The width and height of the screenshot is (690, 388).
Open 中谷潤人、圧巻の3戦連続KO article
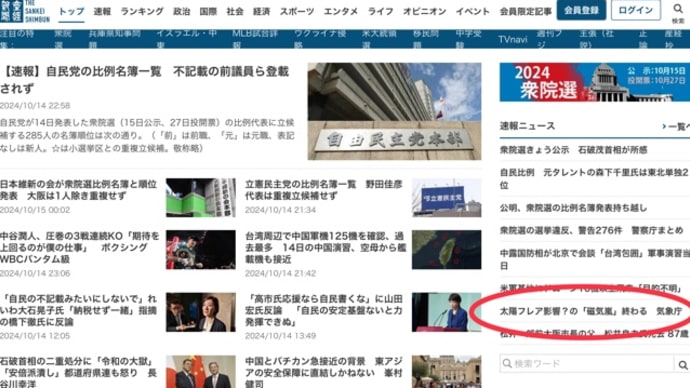80,248
